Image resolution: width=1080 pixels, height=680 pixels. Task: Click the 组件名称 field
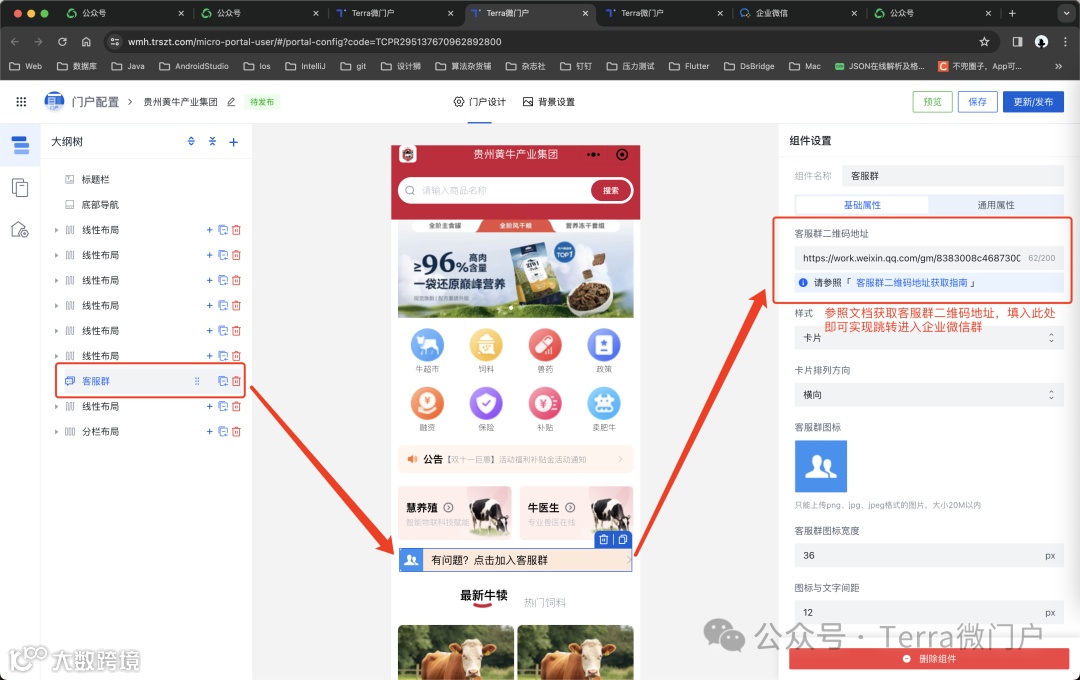coord(954,176)
